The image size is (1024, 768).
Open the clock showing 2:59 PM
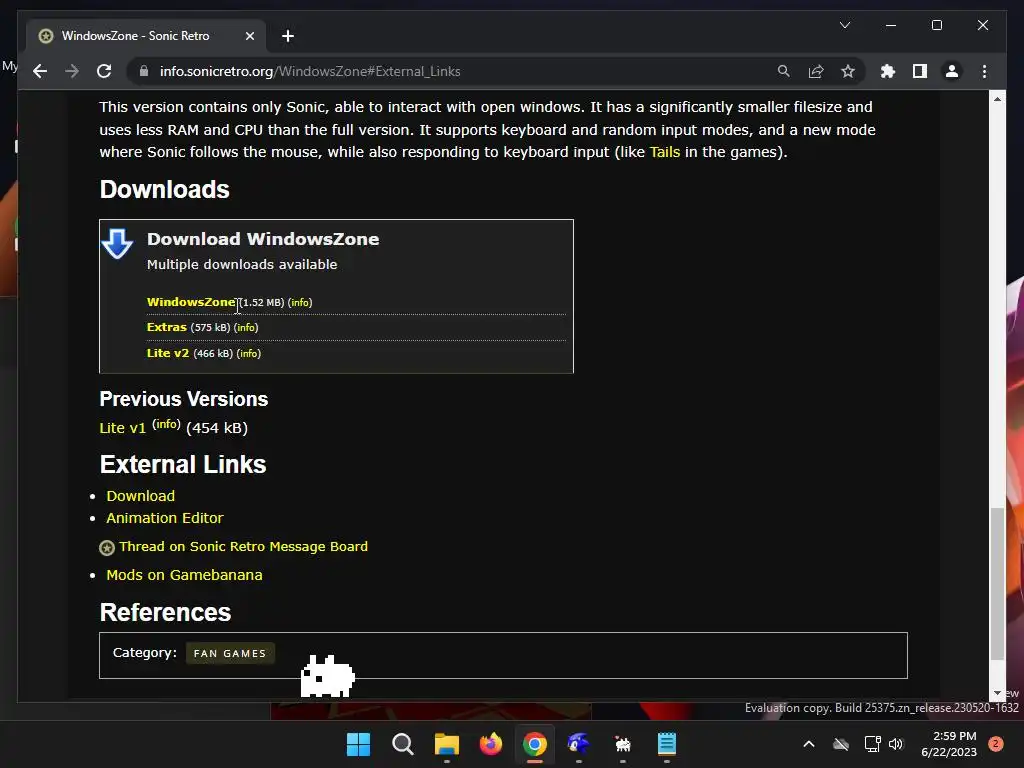coord(949,744)
